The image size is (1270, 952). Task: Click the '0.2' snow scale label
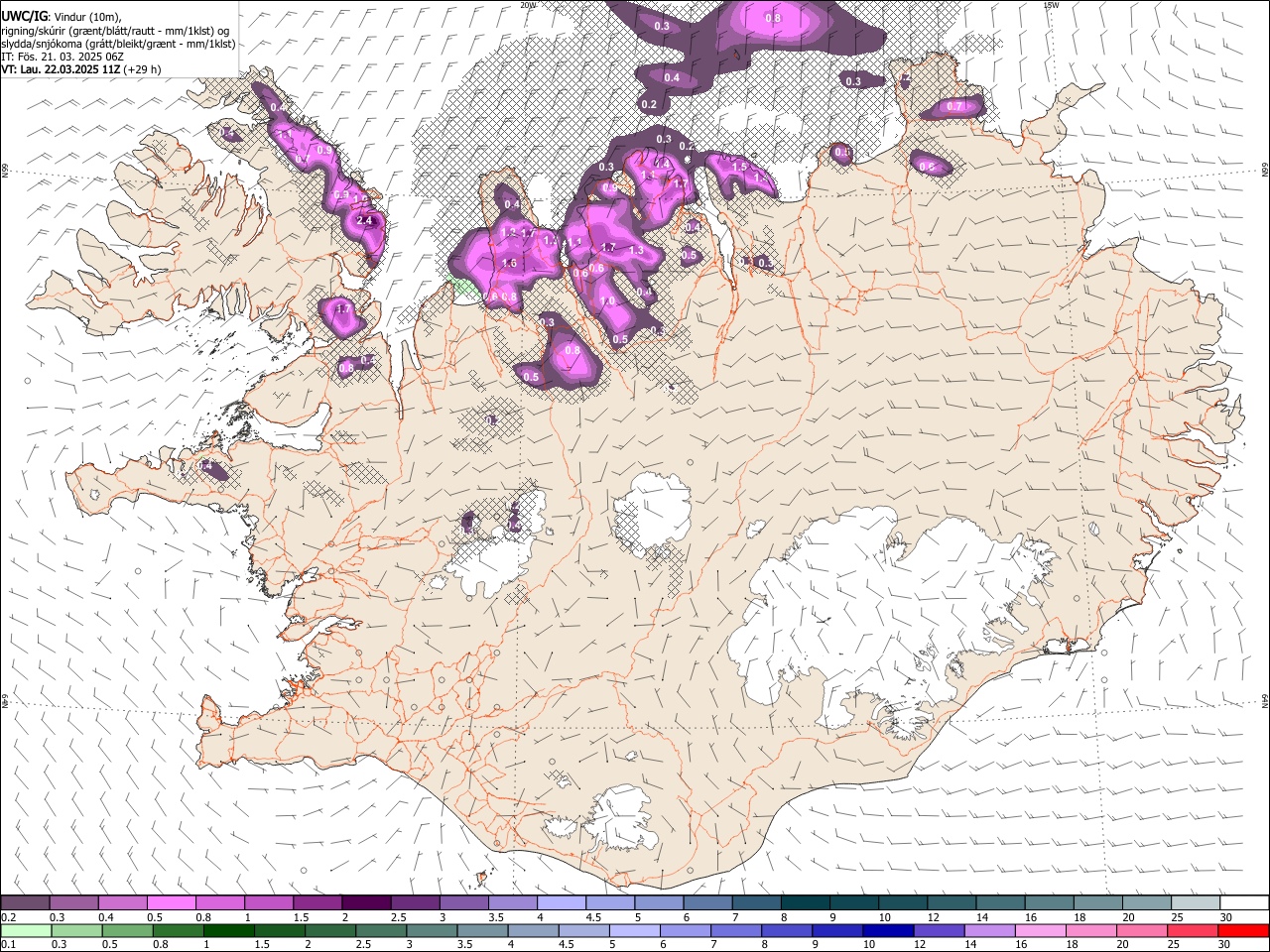(x=9, y=917)
